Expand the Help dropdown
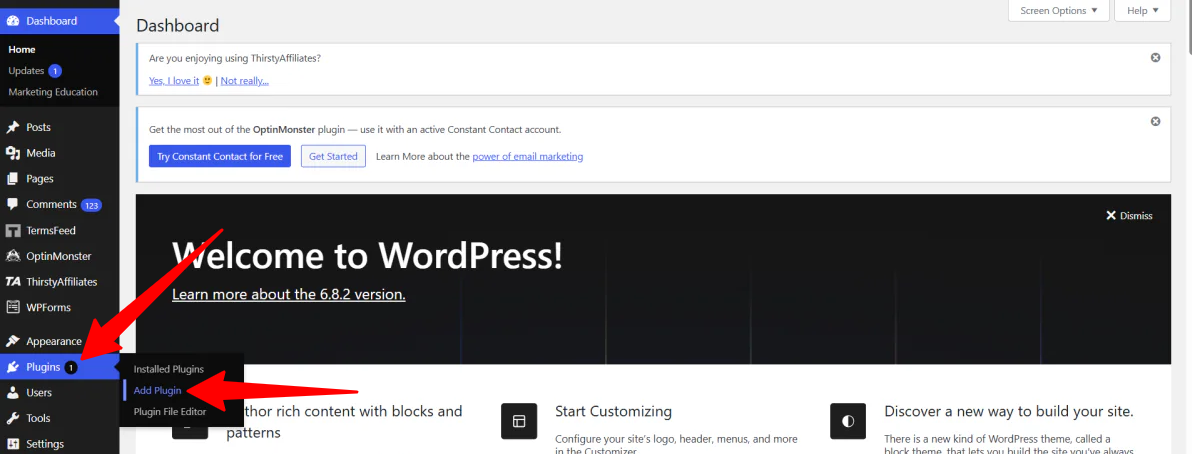 [x=1143, y=11]
